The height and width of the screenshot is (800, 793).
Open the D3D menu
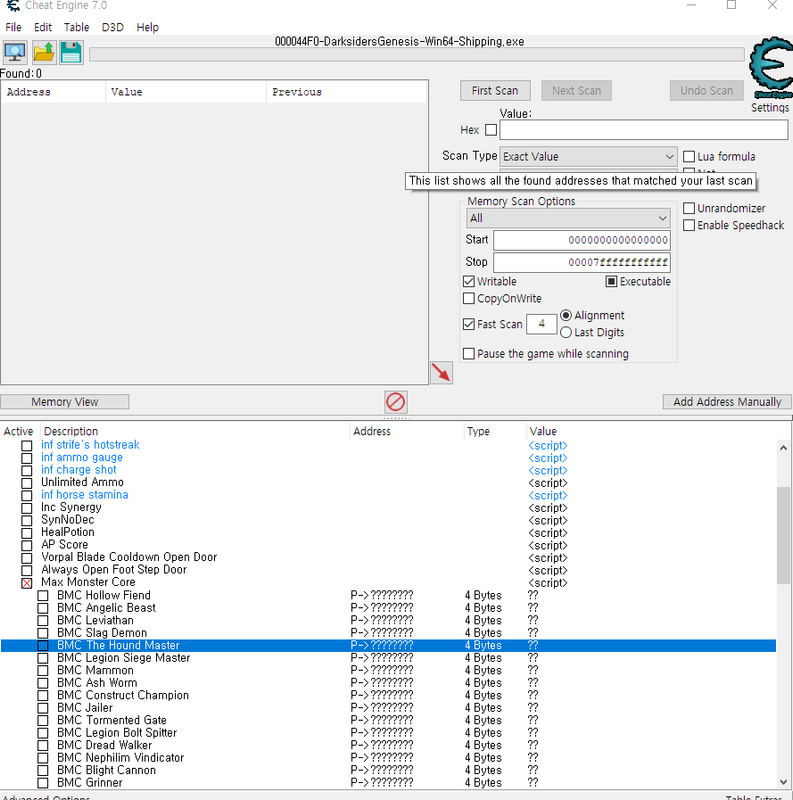113,27
